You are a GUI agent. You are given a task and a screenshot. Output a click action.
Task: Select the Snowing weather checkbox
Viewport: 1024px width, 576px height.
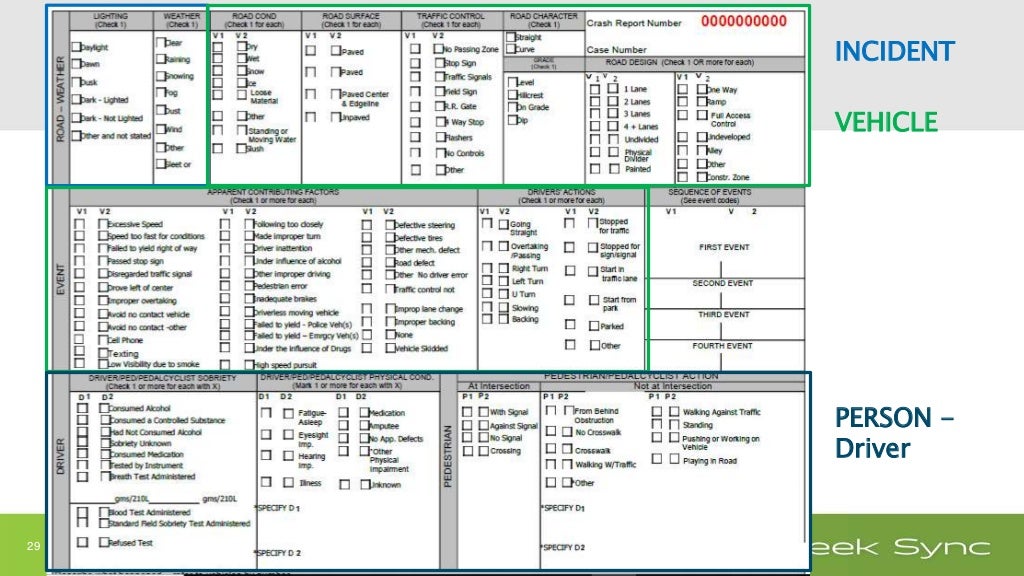161,76
